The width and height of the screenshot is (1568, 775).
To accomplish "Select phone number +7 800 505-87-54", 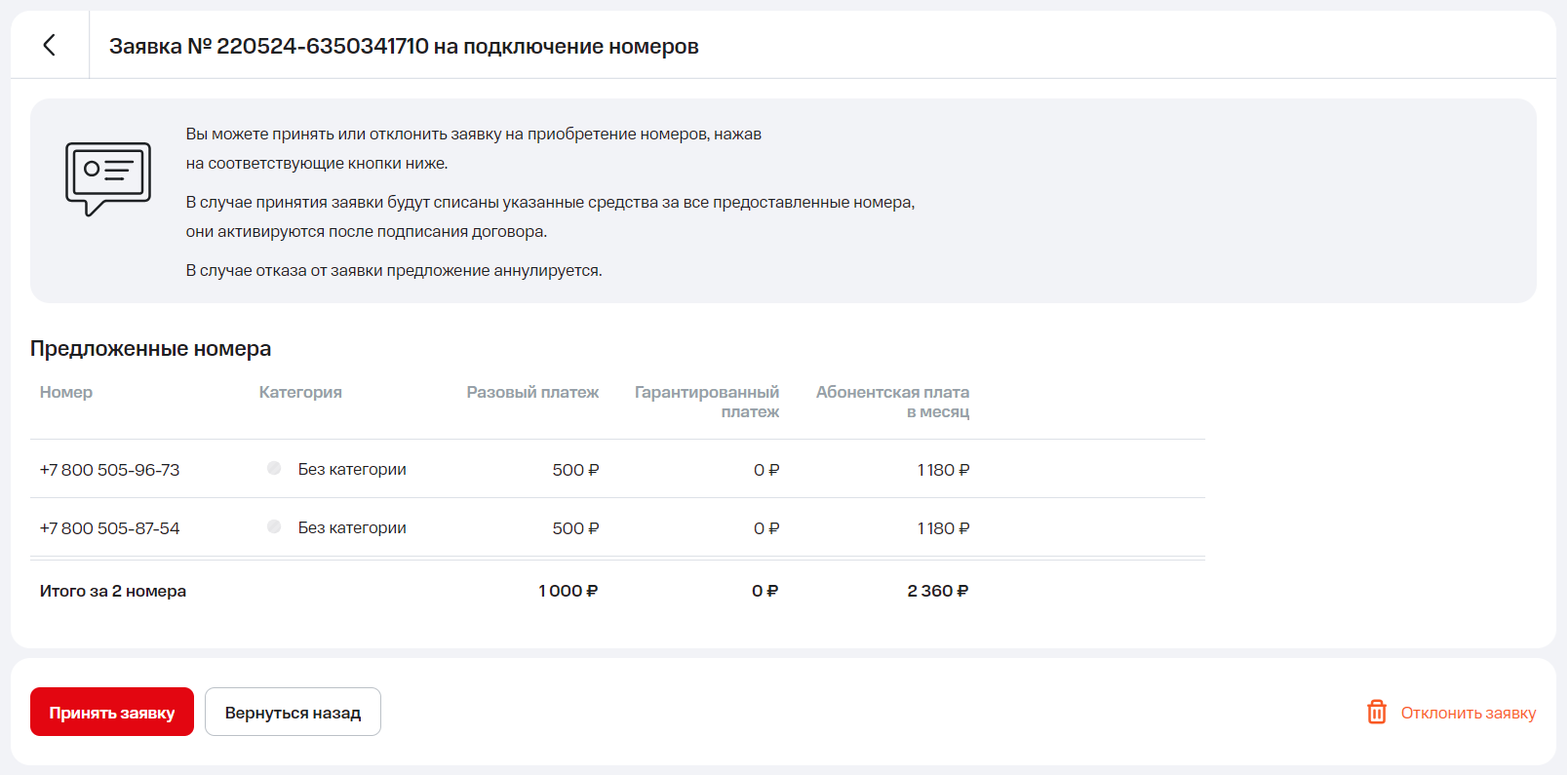I will (110, 528).
